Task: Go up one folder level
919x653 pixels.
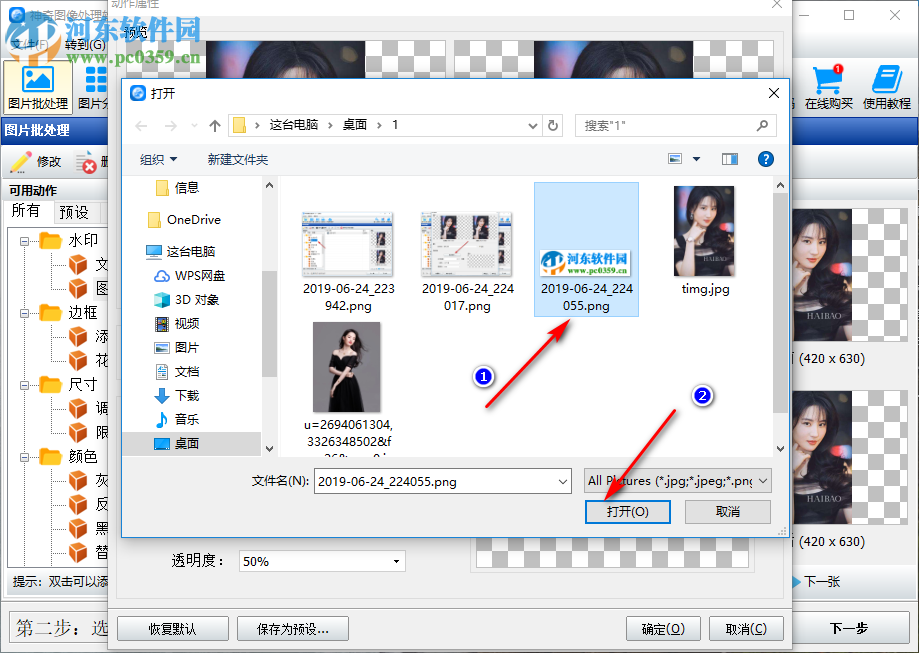Action: [215, 125]
